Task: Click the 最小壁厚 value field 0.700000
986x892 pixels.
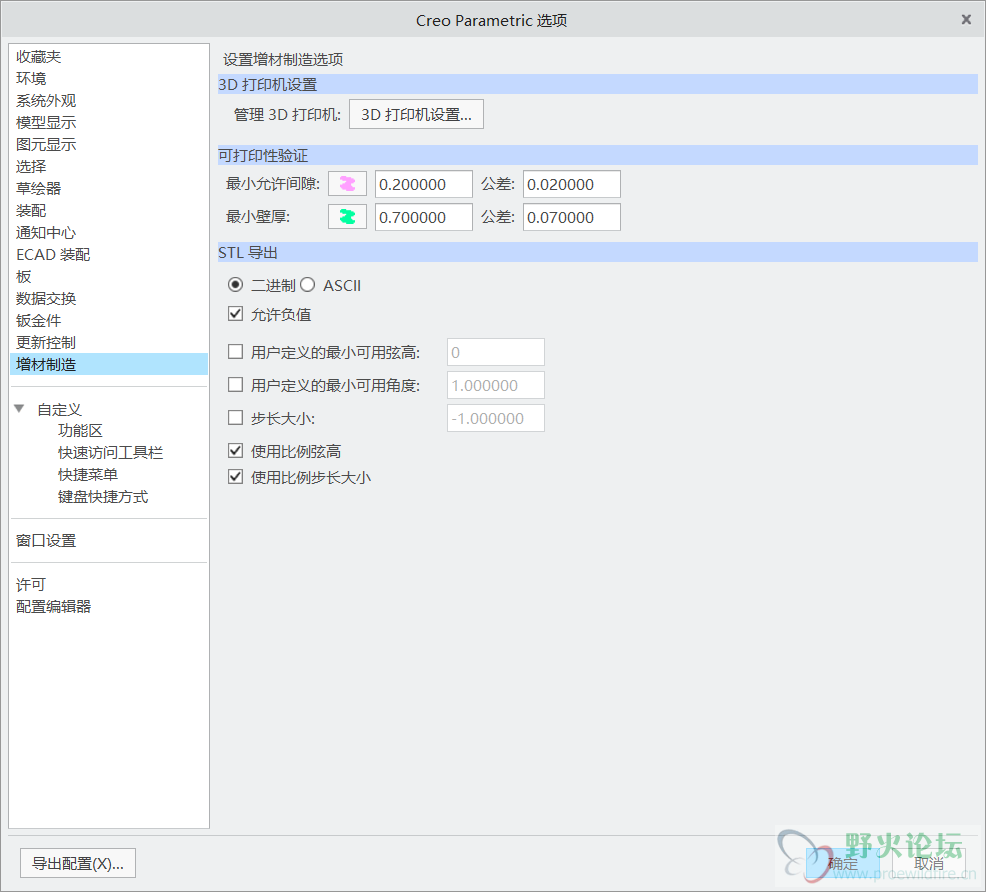Action: (x=424, y=217)
